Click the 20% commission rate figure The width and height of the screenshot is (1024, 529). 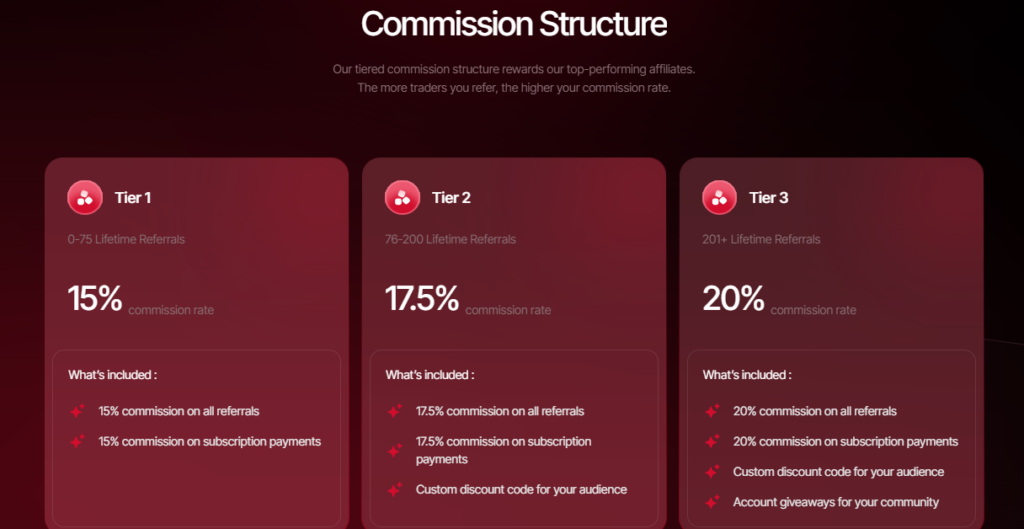(733, 298)
